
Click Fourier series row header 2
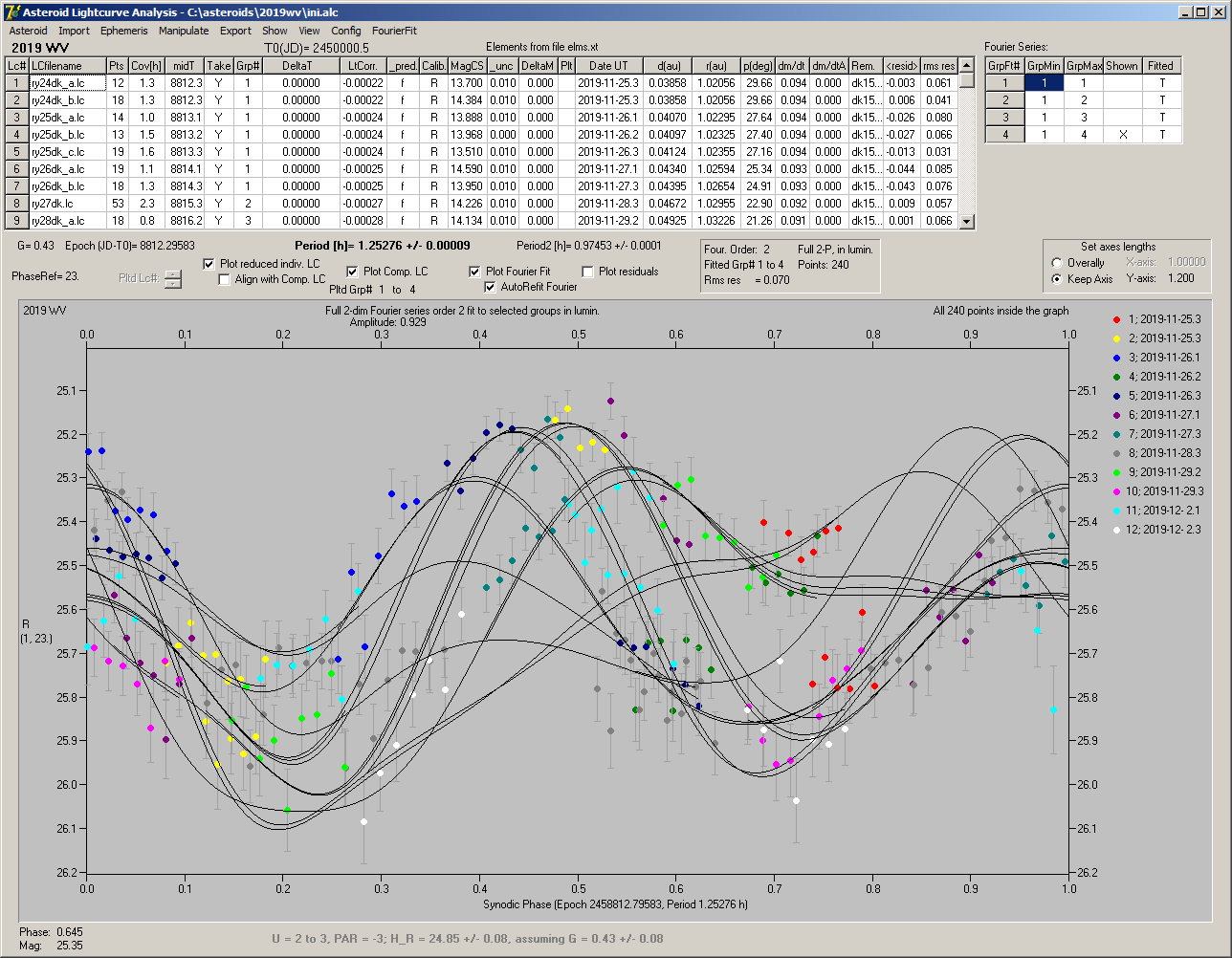(1005, 100)
